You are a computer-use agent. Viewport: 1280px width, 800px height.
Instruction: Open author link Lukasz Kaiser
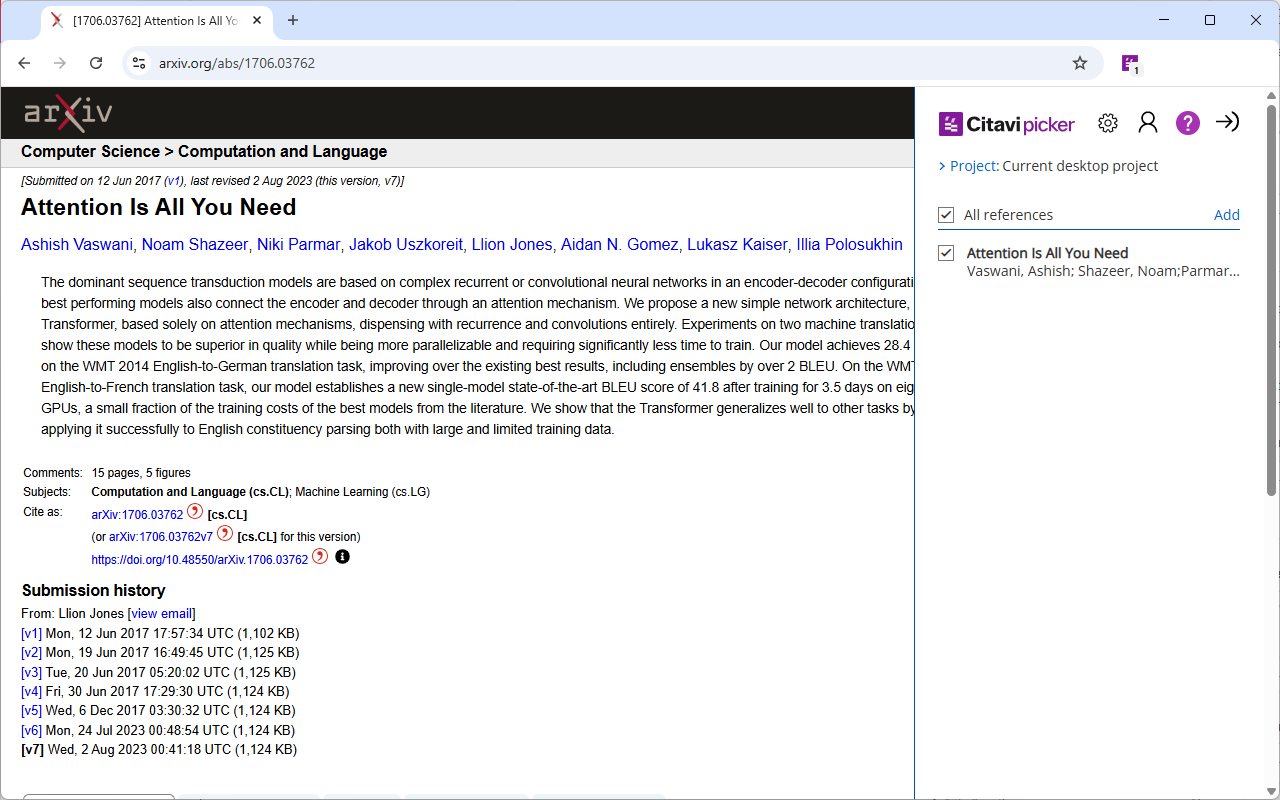(737, 244)
